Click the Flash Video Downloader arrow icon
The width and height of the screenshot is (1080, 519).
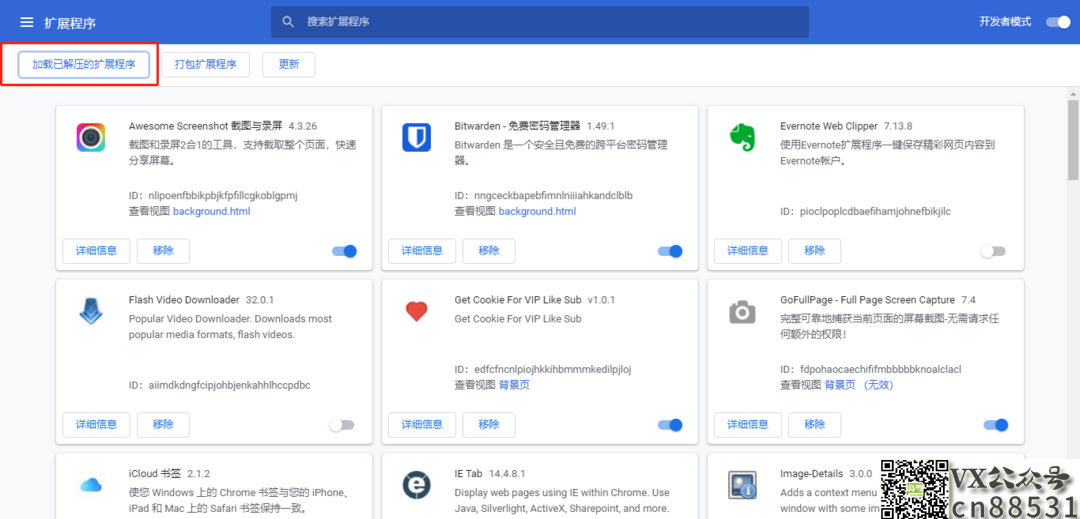click(x=91, y=311)
